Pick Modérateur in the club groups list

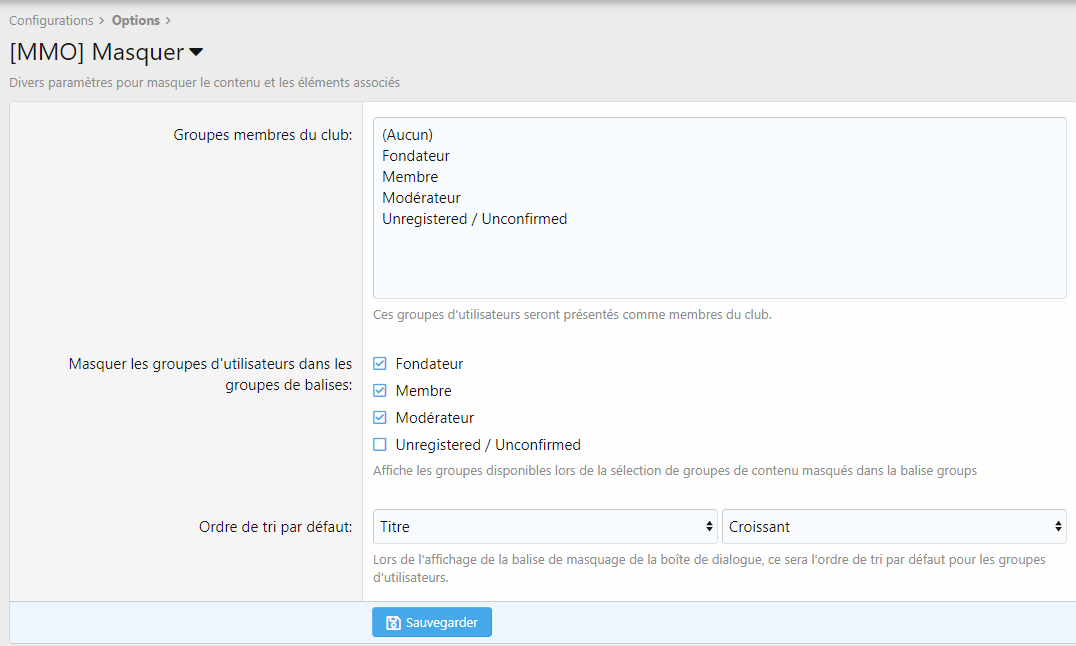tap(421, 198)
